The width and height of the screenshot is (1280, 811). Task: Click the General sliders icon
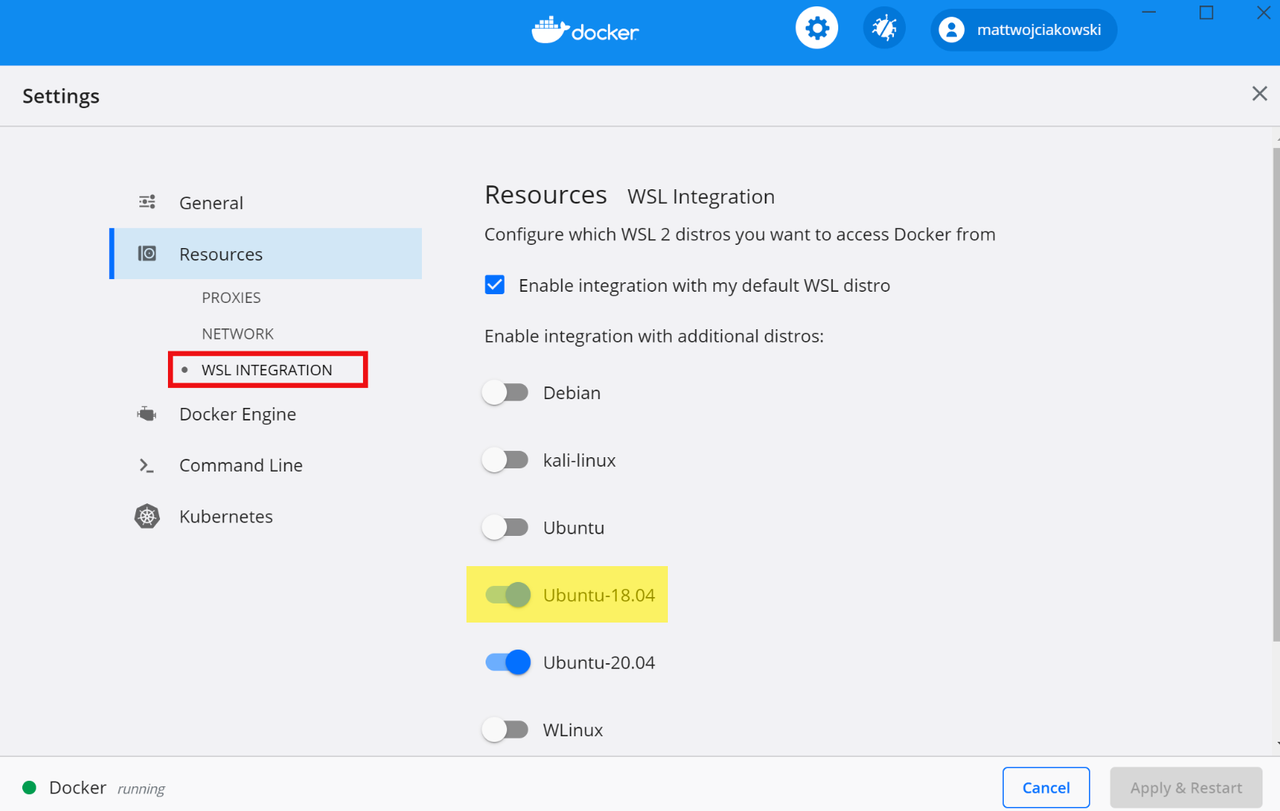coord(147,202)
